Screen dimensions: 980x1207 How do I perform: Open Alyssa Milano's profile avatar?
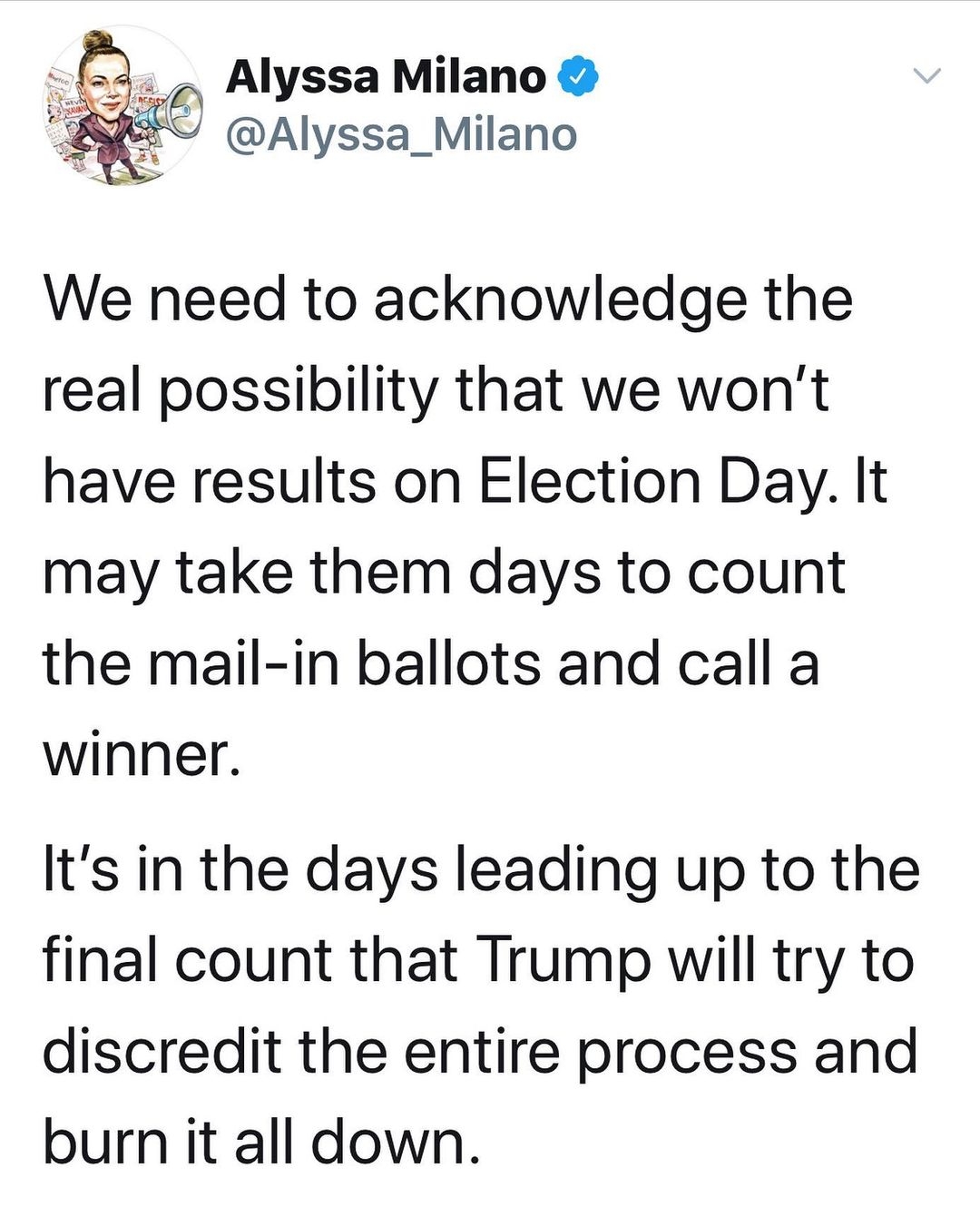pos(122,105)
